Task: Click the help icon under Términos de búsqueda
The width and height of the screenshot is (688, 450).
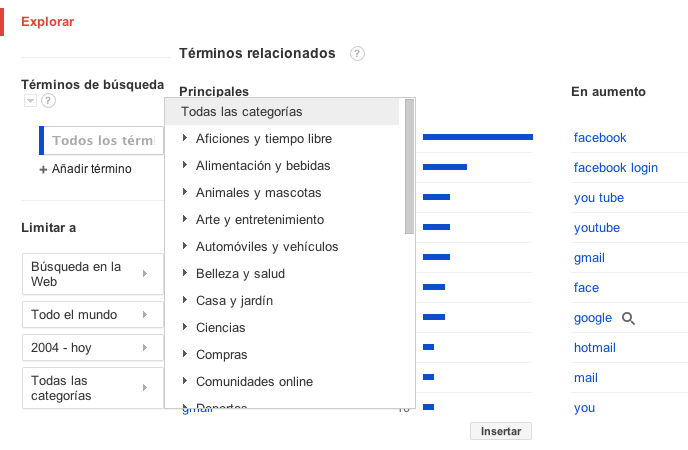Action: pyautogui.click(x=48, y=101)
